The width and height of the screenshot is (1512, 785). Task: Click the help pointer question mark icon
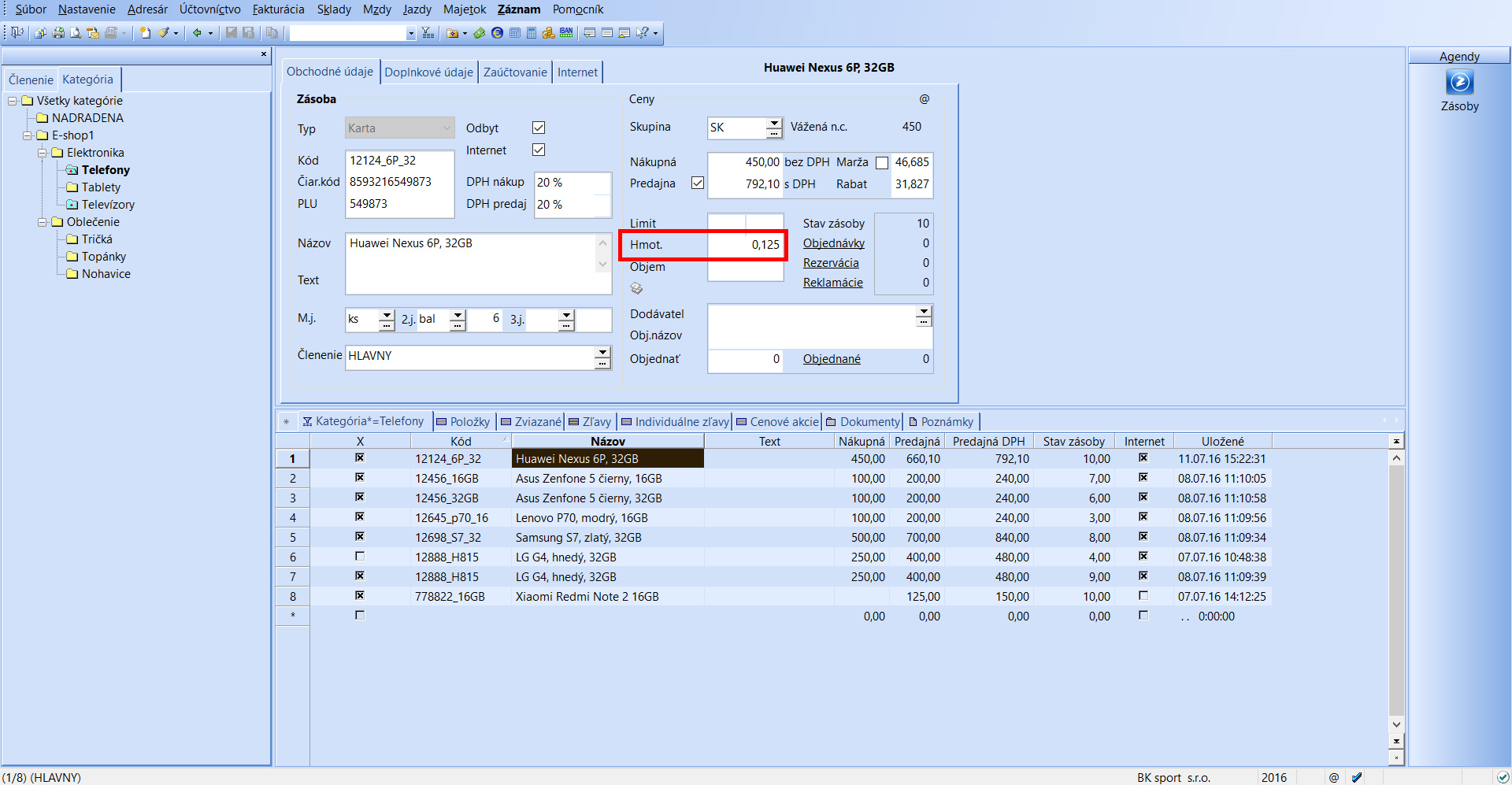pyautogui.click(x=643, y=32)
